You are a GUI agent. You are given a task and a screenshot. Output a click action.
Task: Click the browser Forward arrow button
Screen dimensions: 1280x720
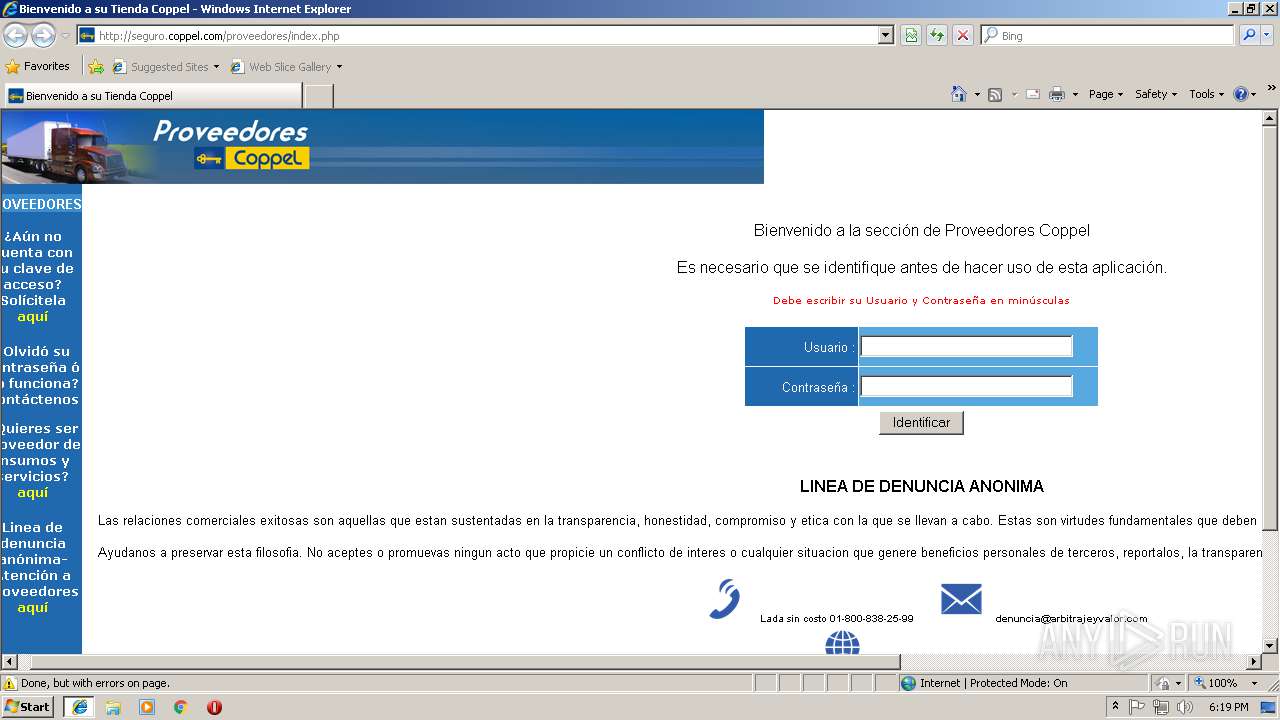[43, 35]
